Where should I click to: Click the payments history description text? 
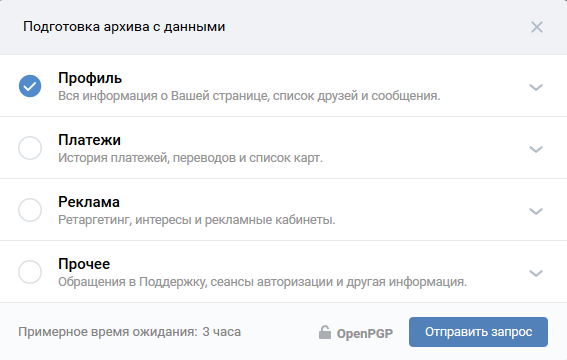[190, 158]
